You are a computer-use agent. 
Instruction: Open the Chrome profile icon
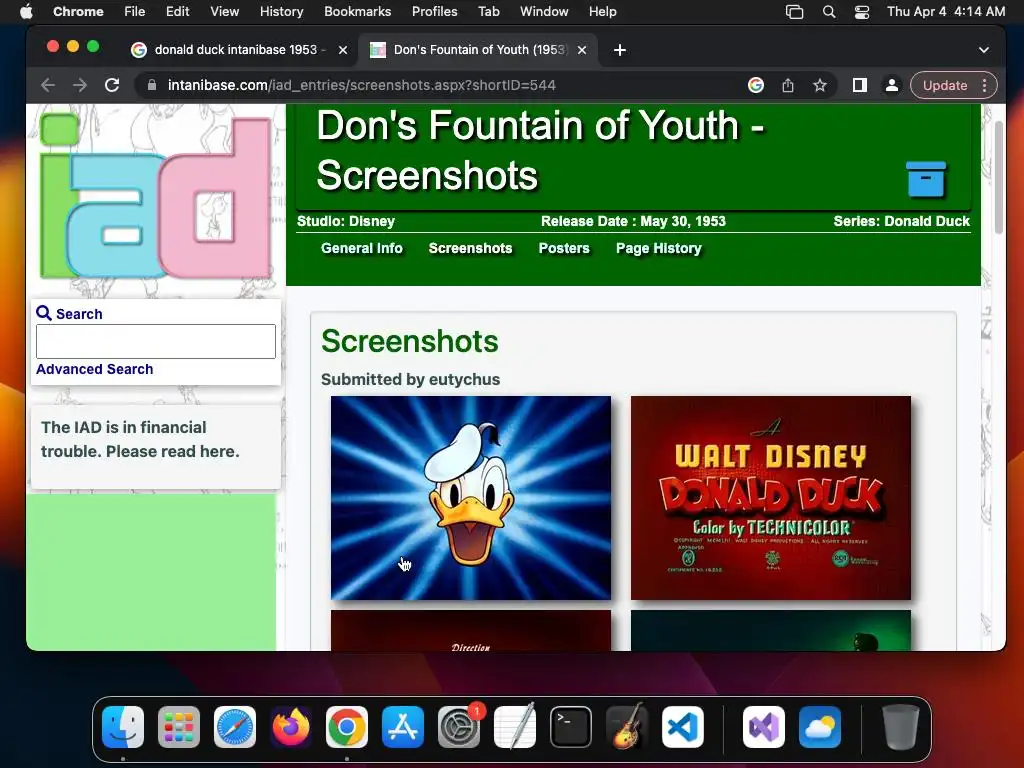(891, 85)
